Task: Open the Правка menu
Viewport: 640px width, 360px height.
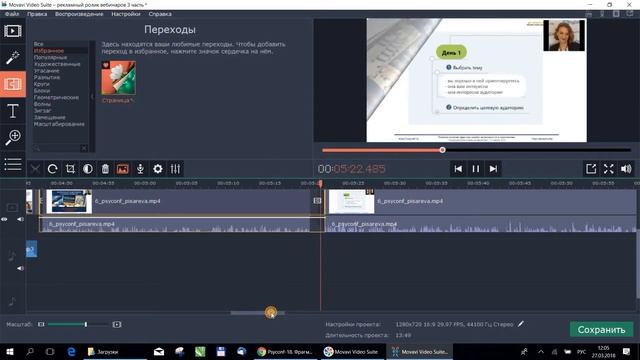Action: (x=37, y=14)
